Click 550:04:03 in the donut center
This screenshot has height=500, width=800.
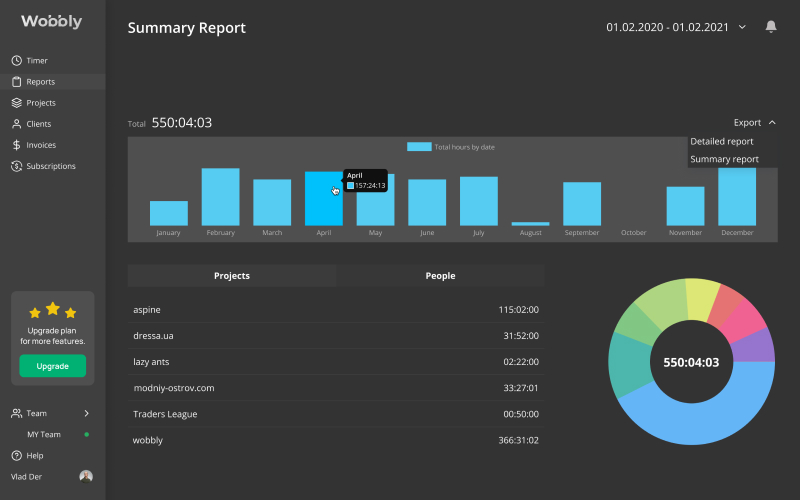691,362
